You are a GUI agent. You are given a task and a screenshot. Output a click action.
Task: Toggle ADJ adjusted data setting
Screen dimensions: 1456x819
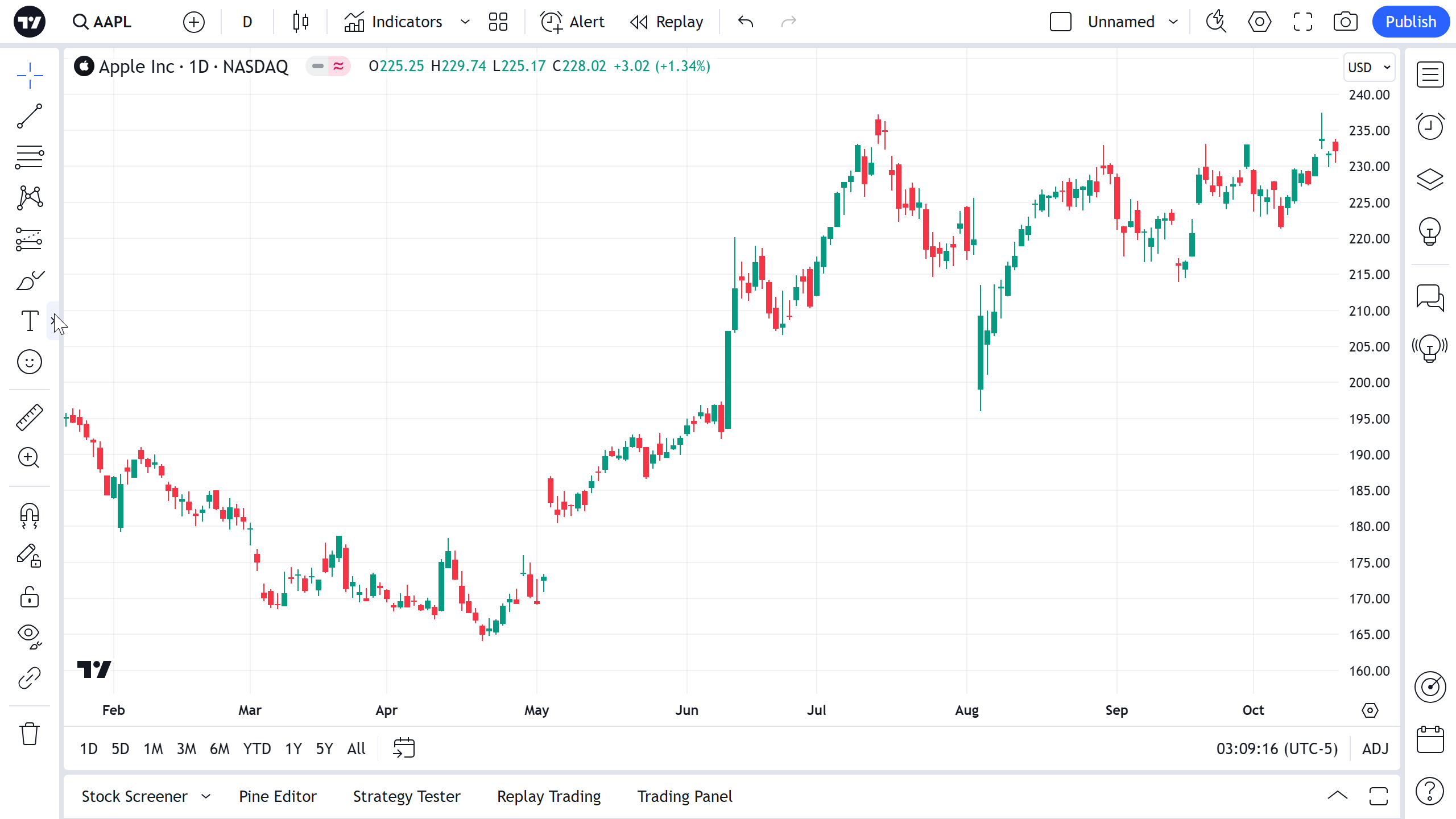coord(1375,748)
